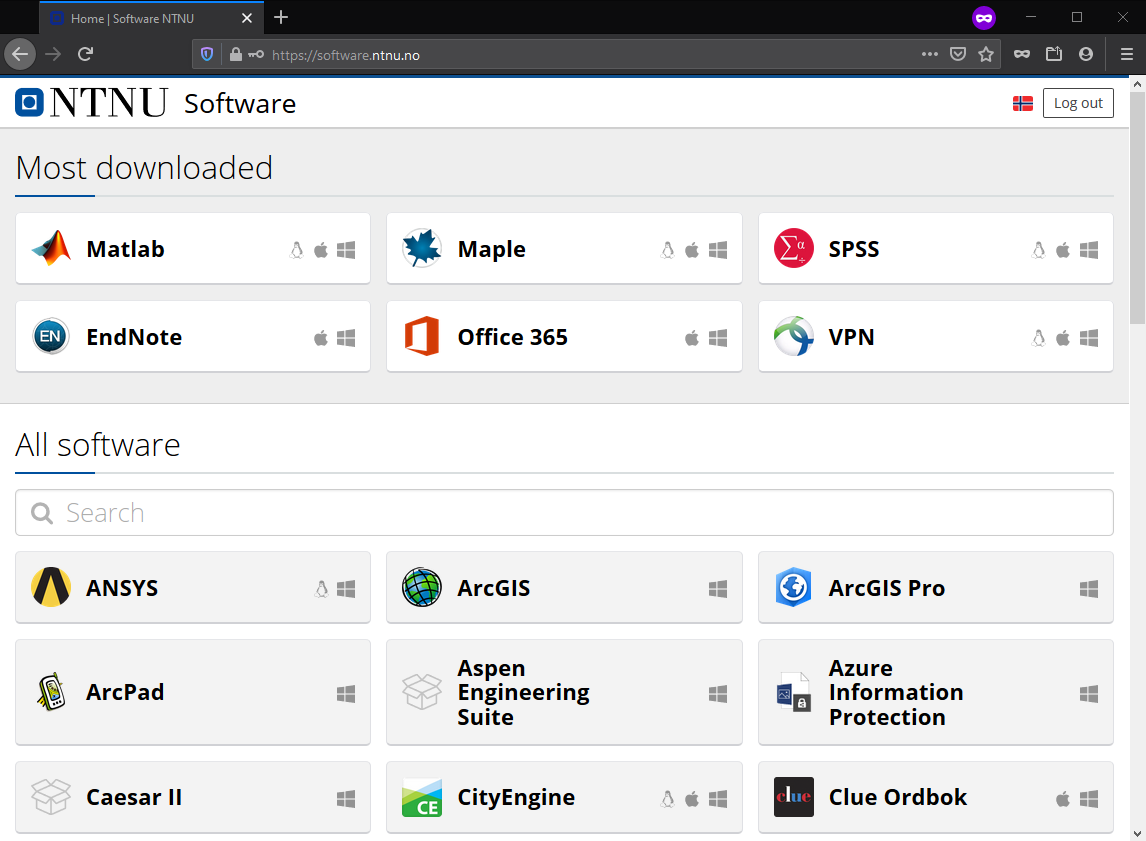
Task: Click the browser address bar URL
Action: pos(346,55)
